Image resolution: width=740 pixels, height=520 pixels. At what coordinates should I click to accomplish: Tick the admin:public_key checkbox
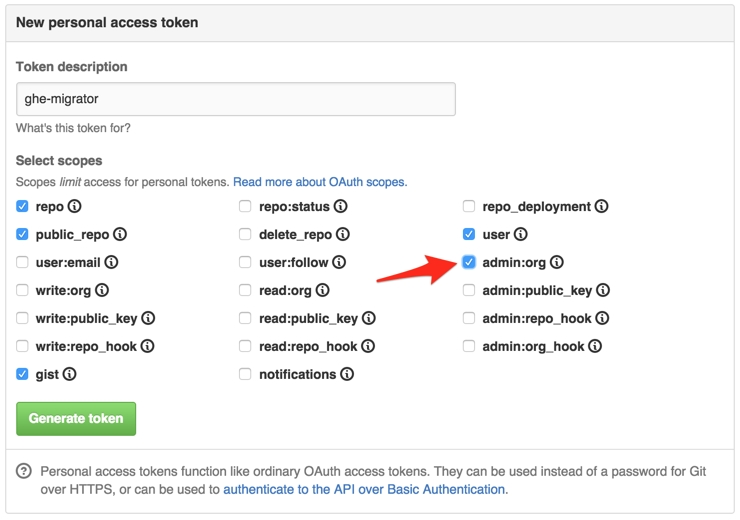point(469,291)
